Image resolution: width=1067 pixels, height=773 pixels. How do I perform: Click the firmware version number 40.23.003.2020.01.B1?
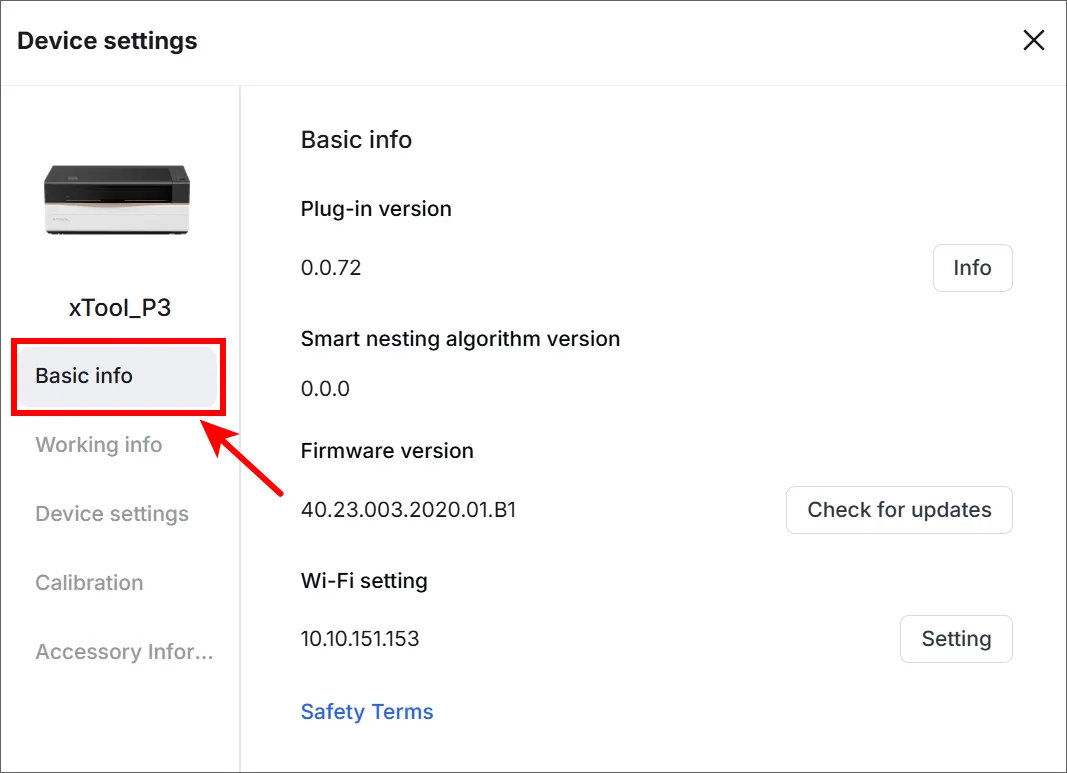pyautogui.click(x=408, y=510)
